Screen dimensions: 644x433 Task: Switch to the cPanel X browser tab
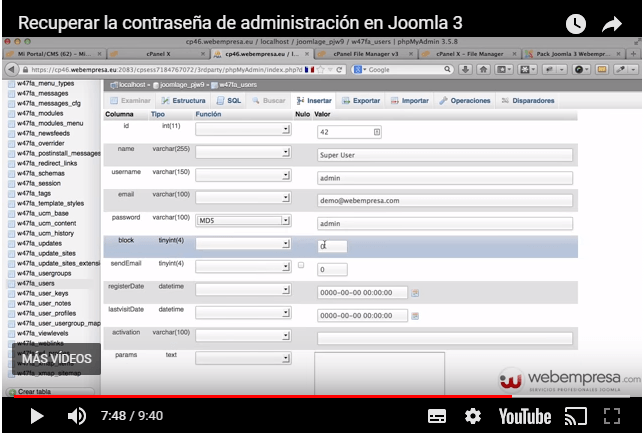(x=158, y=54)
